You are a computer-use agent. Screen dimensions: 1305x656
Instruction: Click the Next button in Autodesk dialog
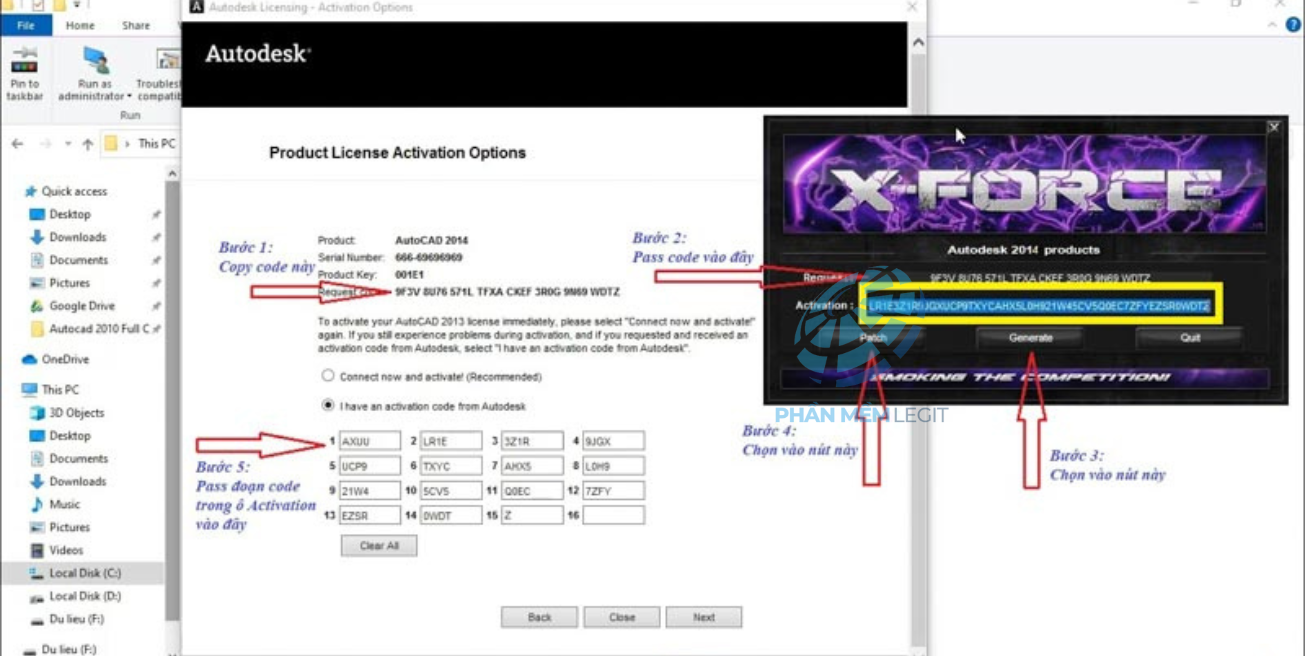(x=704, y=617)
